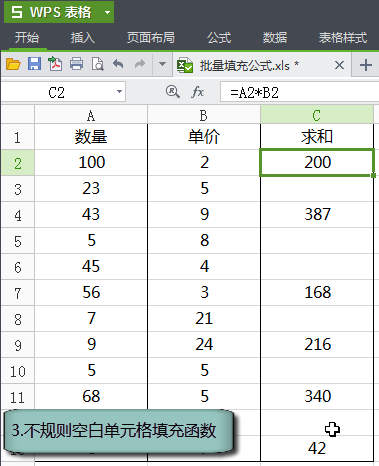Select cell B5 with value 8
The width and height of the screenshot is (379, 466).
pyautogui.click(x=204, y=241)
